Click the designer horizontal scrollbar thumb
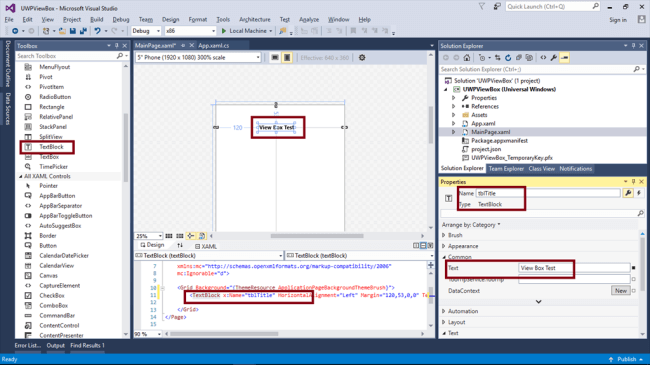650x365 pixels. coord(317,236)
